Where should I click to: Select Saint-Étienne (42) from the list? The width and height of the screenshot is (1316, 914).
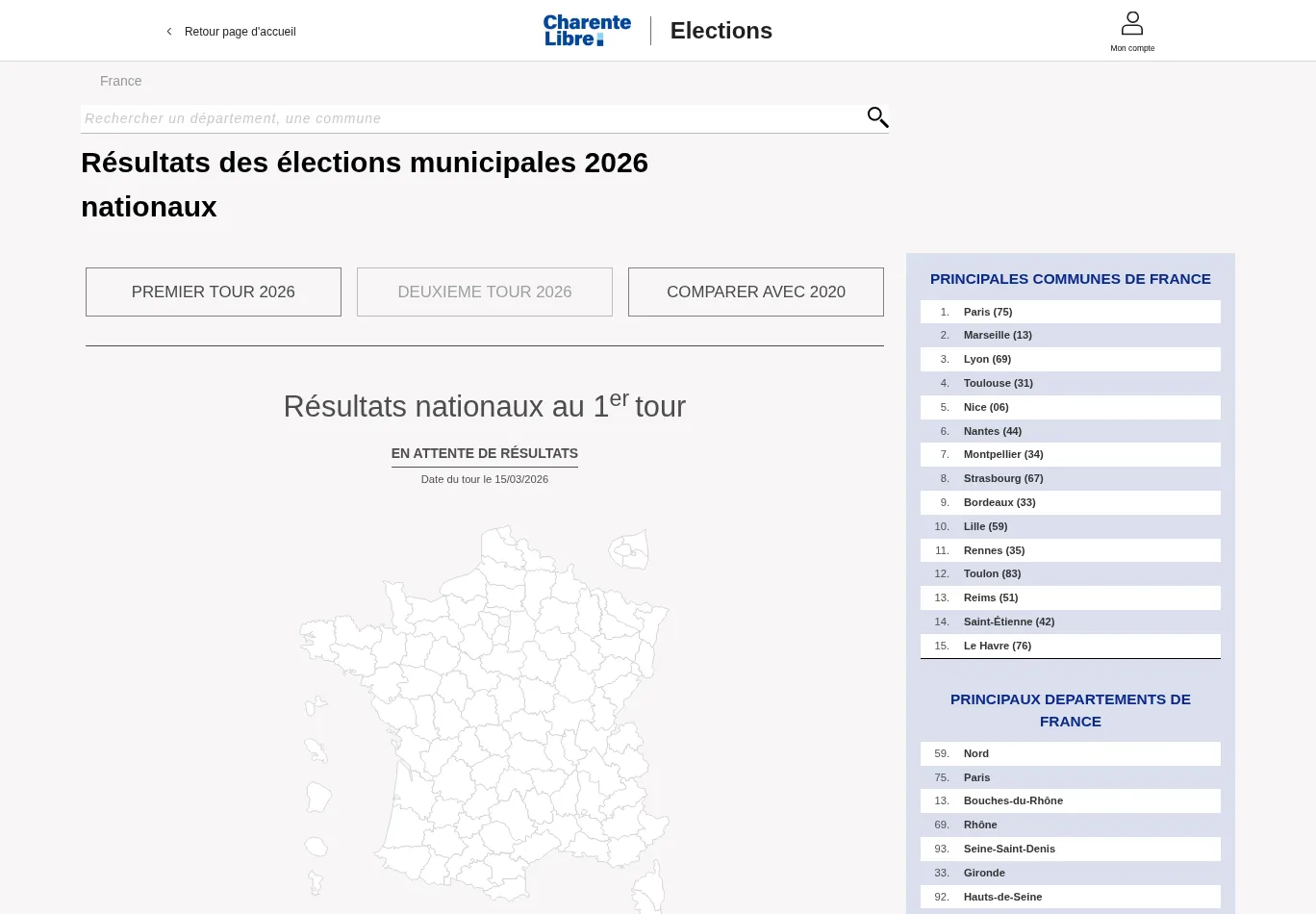click(x=1008, y=622)
